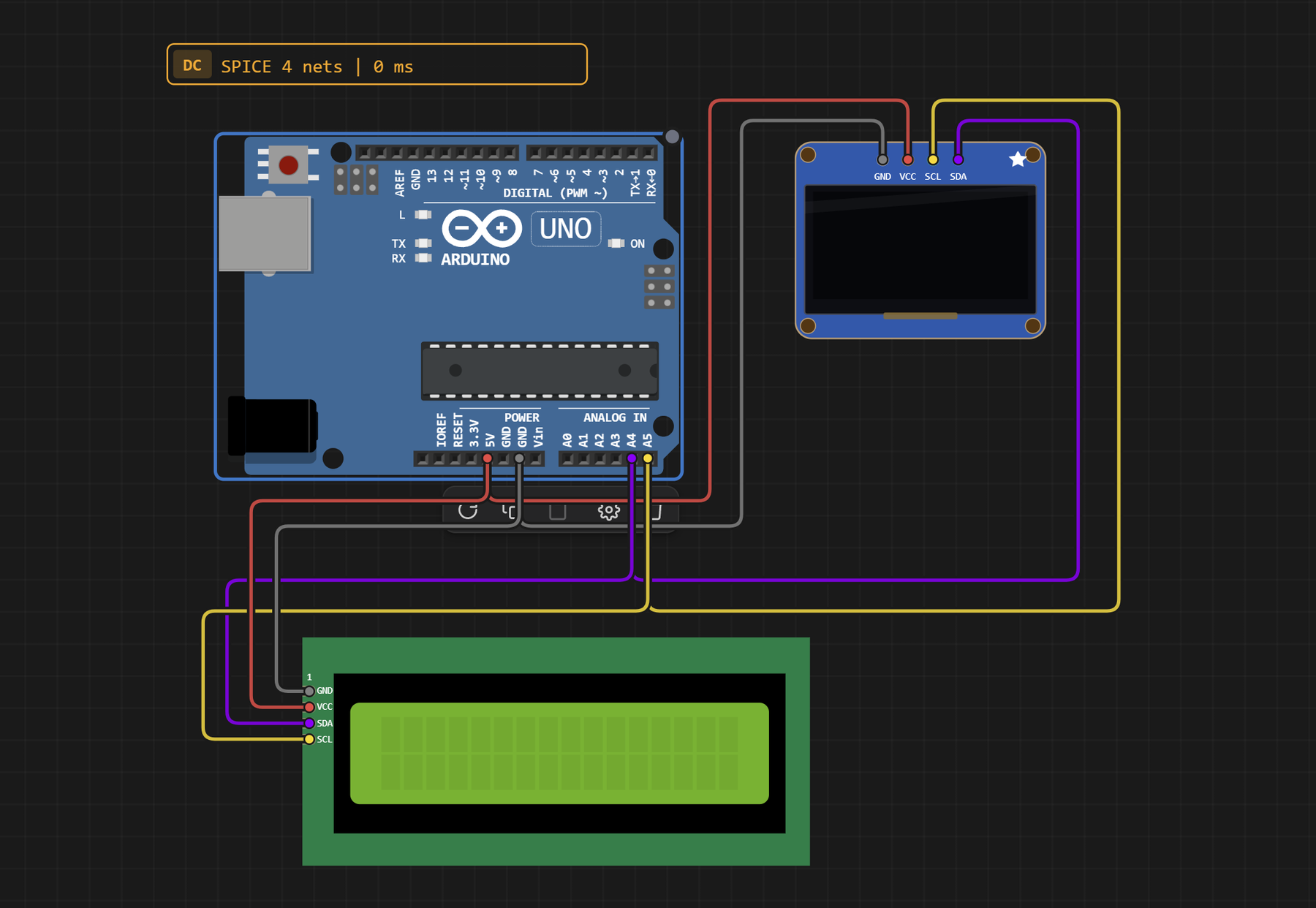Viewport: 1316px width, 908px height.
Task: Click the UNO label on the Arduino board
Action: tap(566, 229)
